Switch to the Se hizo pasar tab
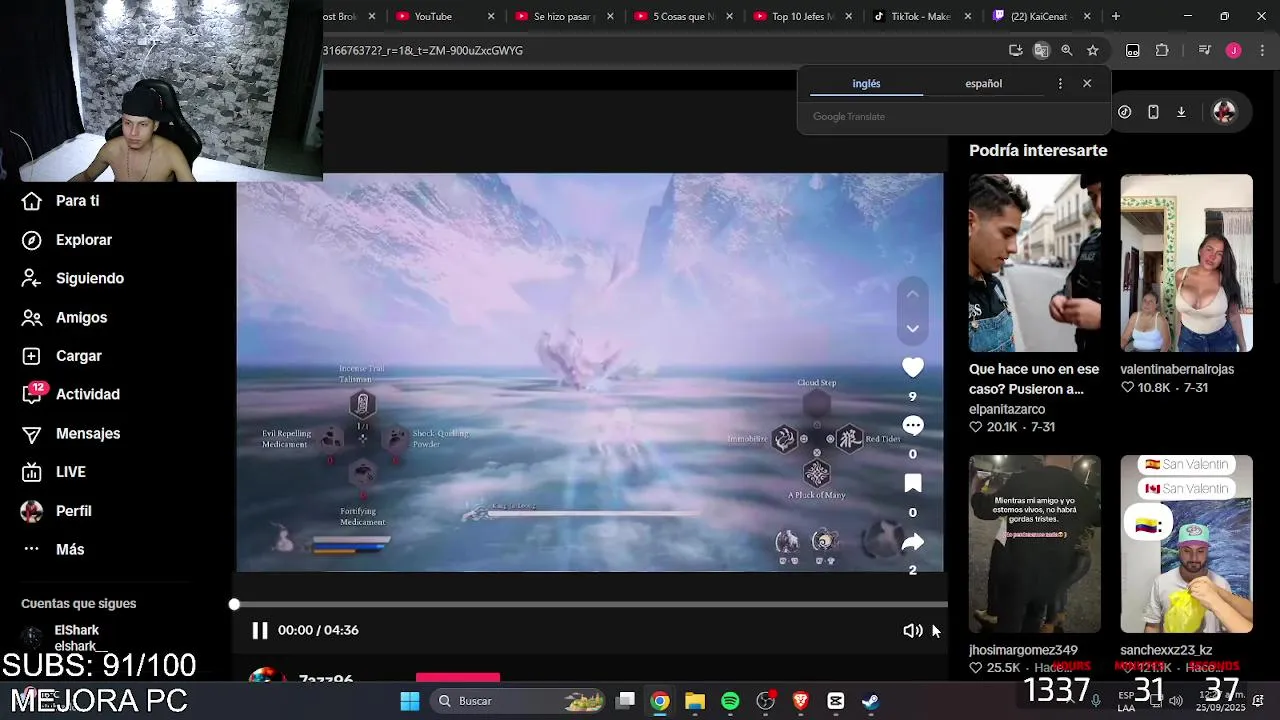 (x=561, y=16)
